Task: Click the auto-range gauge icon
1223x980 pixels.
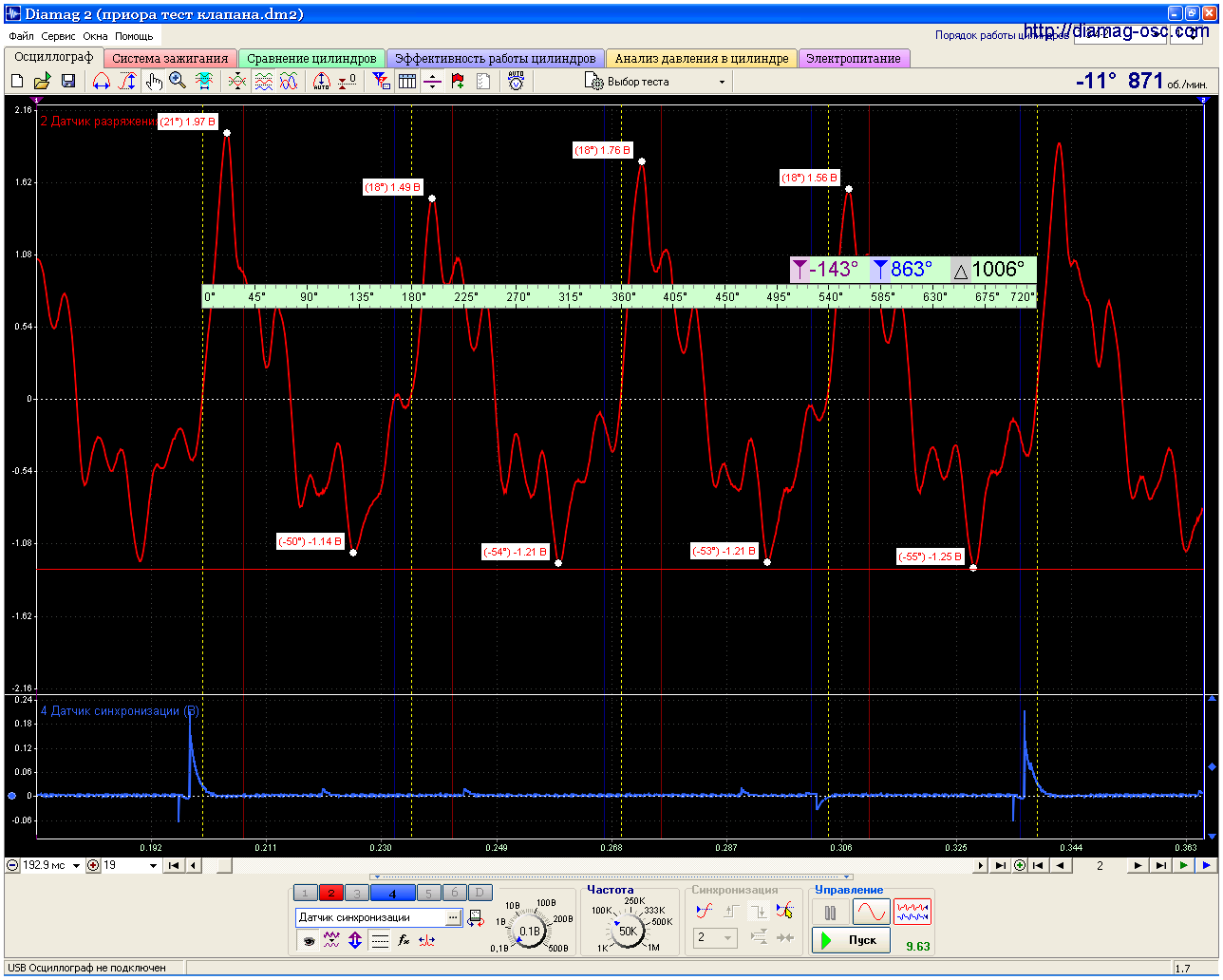Action: (322, 82)
